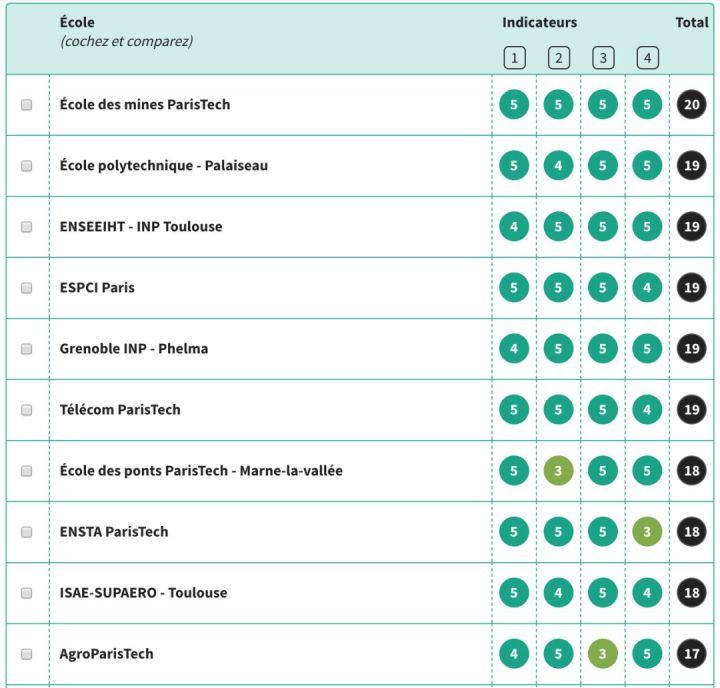Image resolution: width=720 pixels, height=688 pixels.
Task: Open the AgroParisTech school name
Action: tap(107, 654)
